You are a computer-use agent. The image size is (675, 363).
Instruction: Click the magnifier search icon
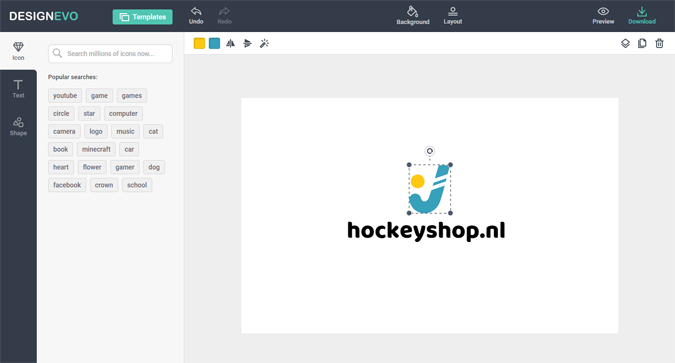pos(57,53)
